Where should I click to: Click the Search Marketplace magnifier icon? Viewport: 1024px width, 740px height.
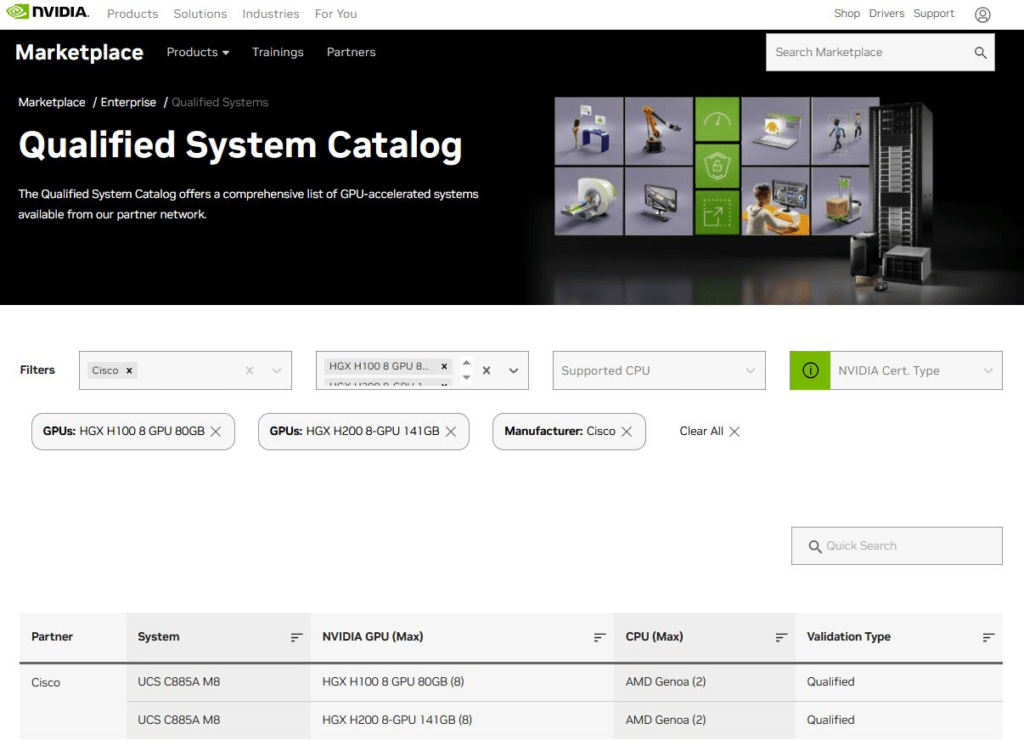(980, 52)
